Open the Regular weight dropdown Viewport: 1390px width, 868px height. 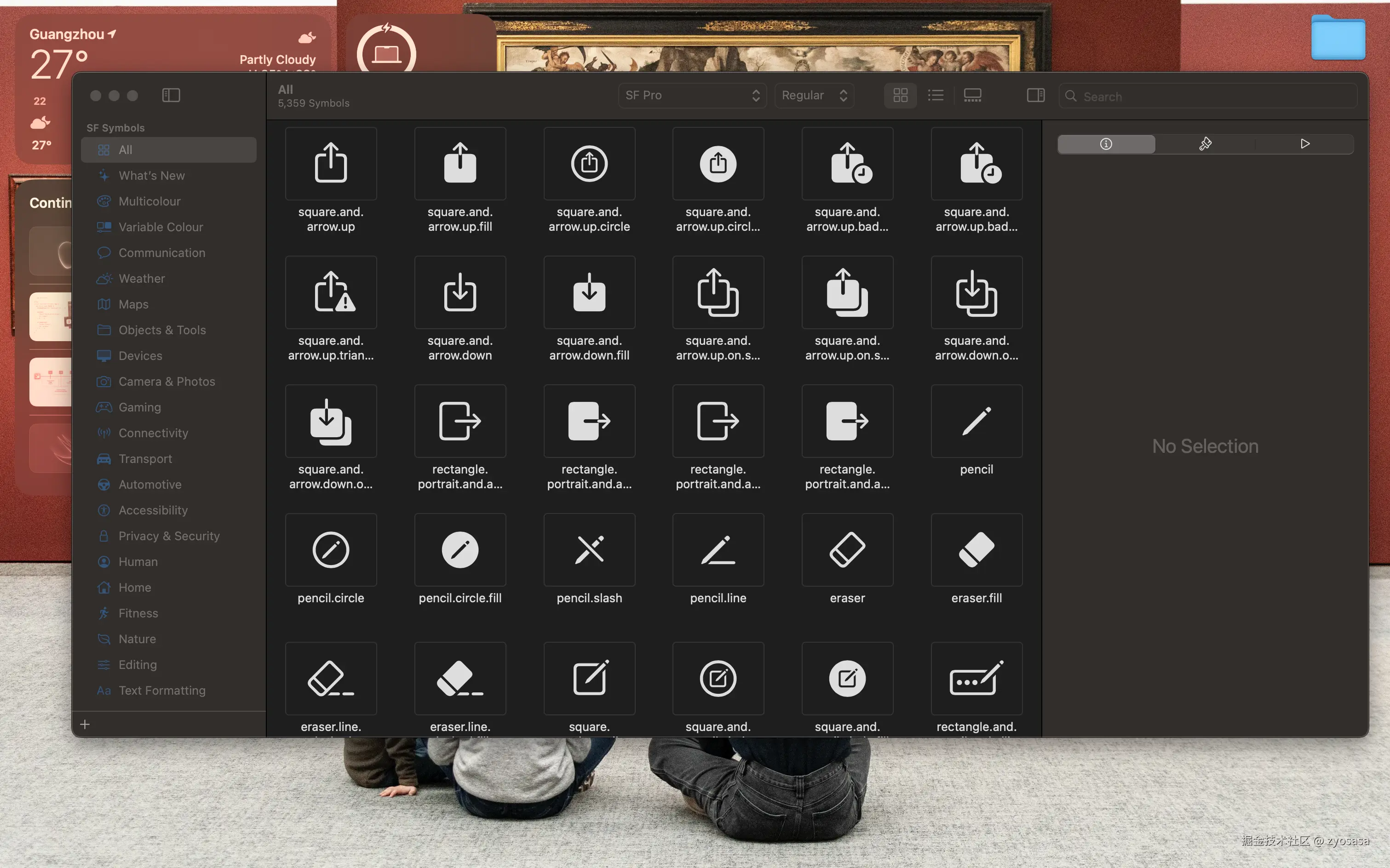tap(814, 95)
